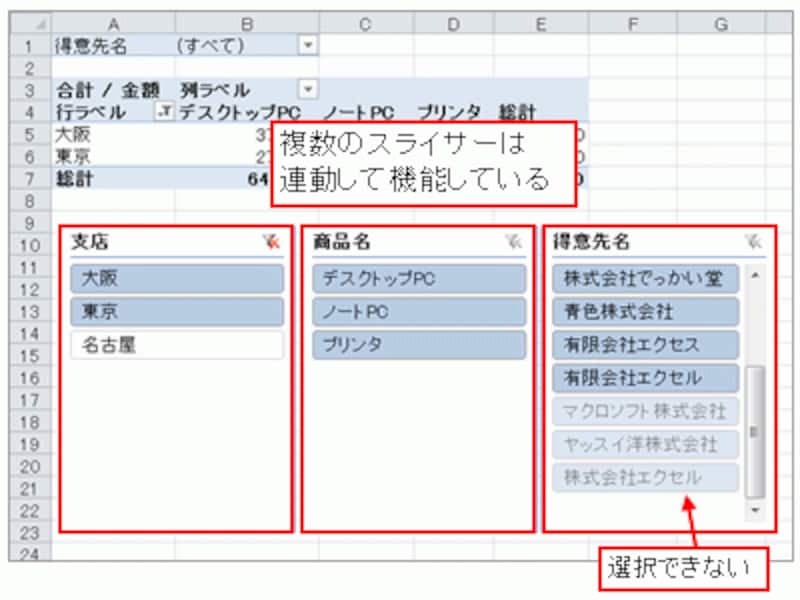
Task: Toggle プリンタ in the 商品名 slicer
Action: click(x=419, y=345)
